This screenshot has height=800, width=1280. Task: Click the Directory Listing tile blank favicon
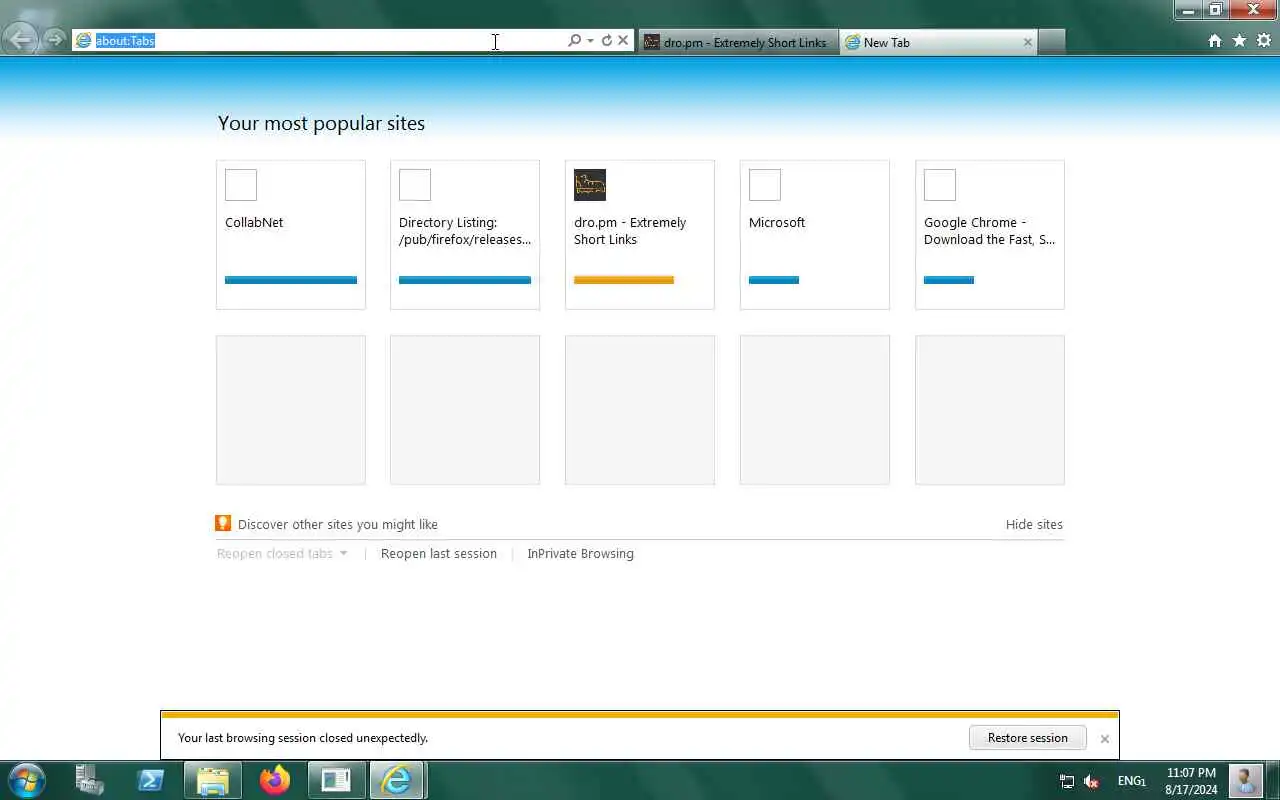pos(415,185)
